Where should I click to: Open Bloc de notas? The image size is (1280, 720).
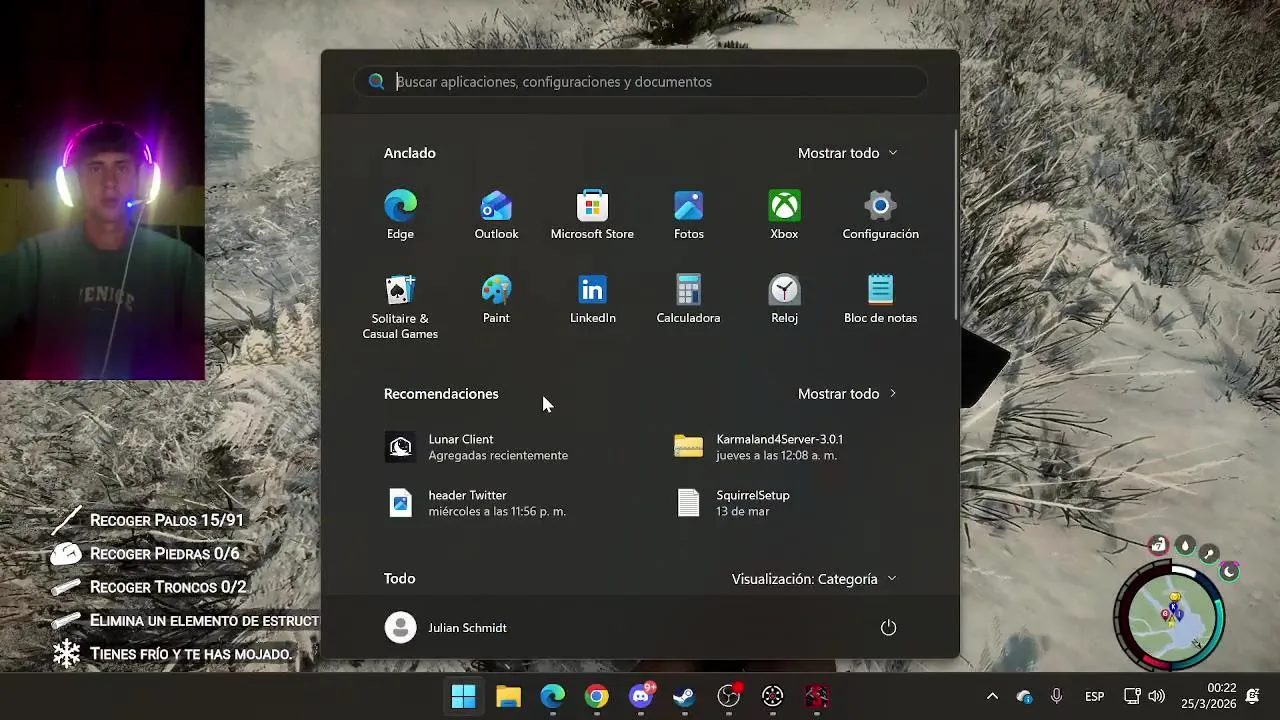pyautogui.click(x=880, y=300)
